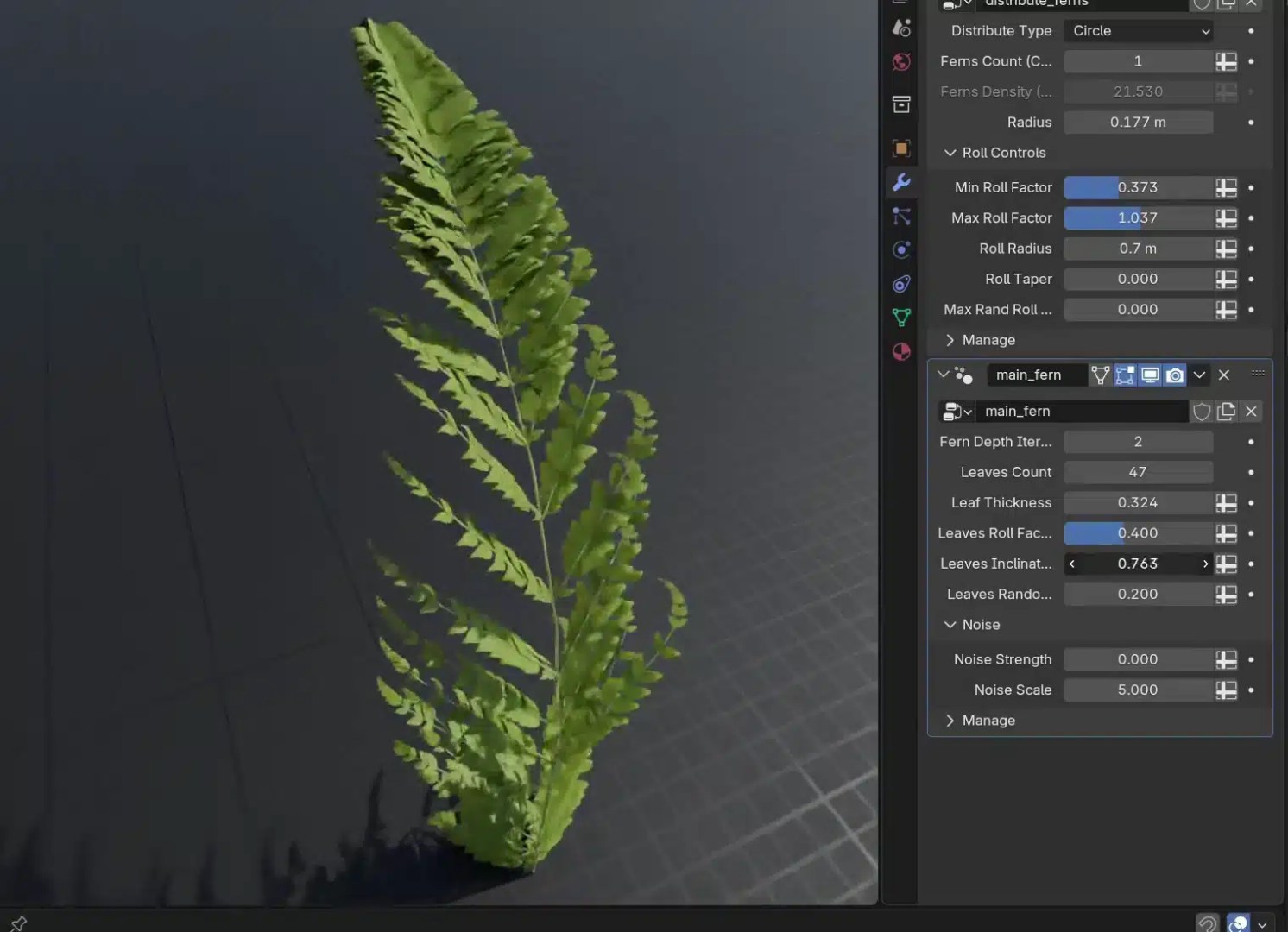Viewport: 1288px width, 932px height.
Task: Open the green Object Data Properties tab
Action: tap(900, 318)
